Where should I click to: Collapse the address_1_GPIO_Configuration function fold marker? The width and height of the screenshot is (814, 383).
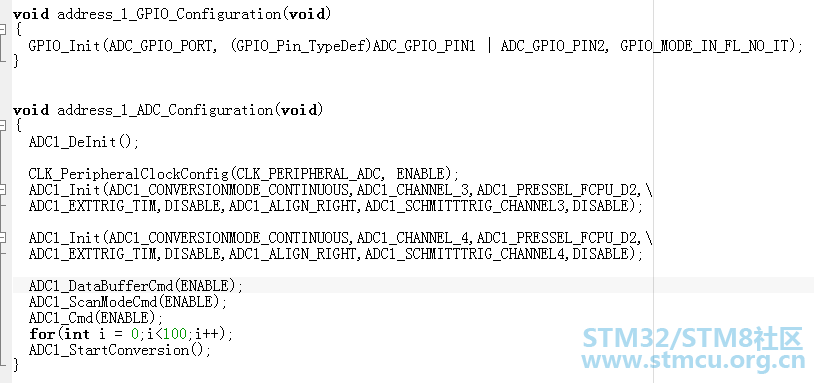click(3, 30)
